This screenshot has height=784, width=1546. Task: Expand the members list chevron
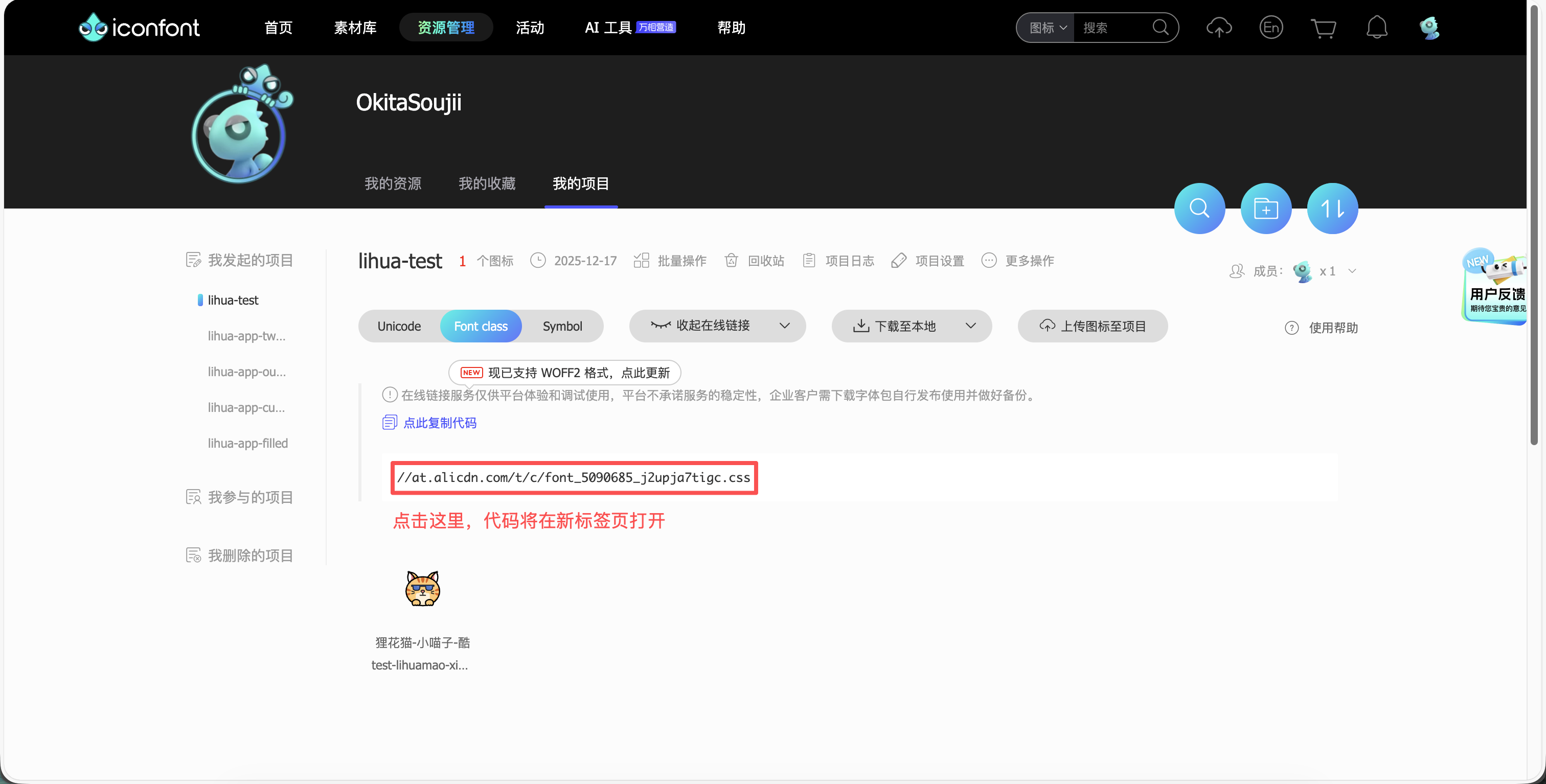point(1352,271)
